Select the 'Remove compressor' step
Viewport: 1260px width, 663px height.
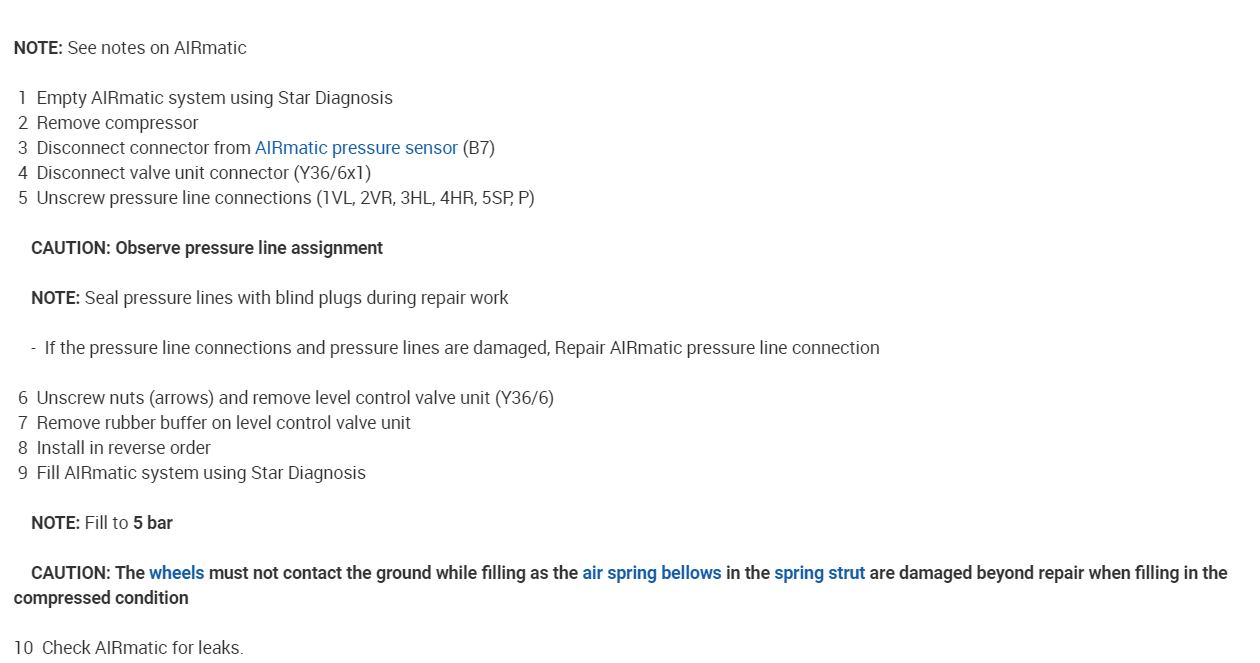tap(117, 123)
